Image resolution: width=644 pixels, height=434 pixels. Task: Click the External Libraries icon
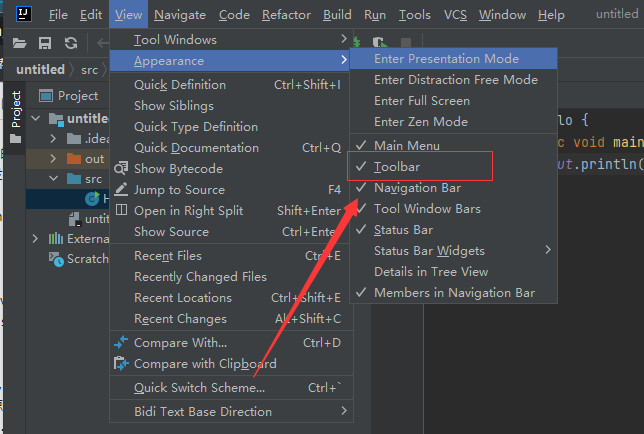click(56, 239)
